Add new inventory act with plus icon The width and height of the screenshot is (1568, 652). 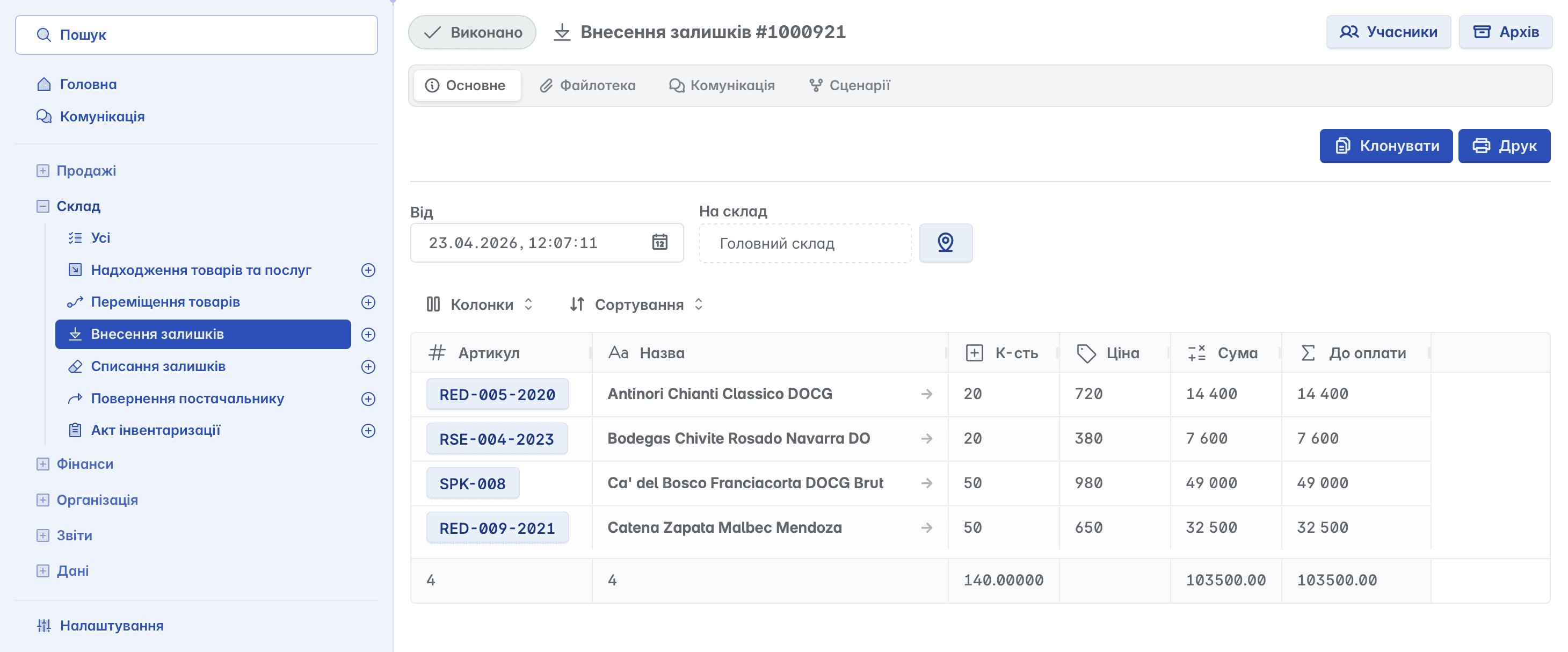point(368,430)
